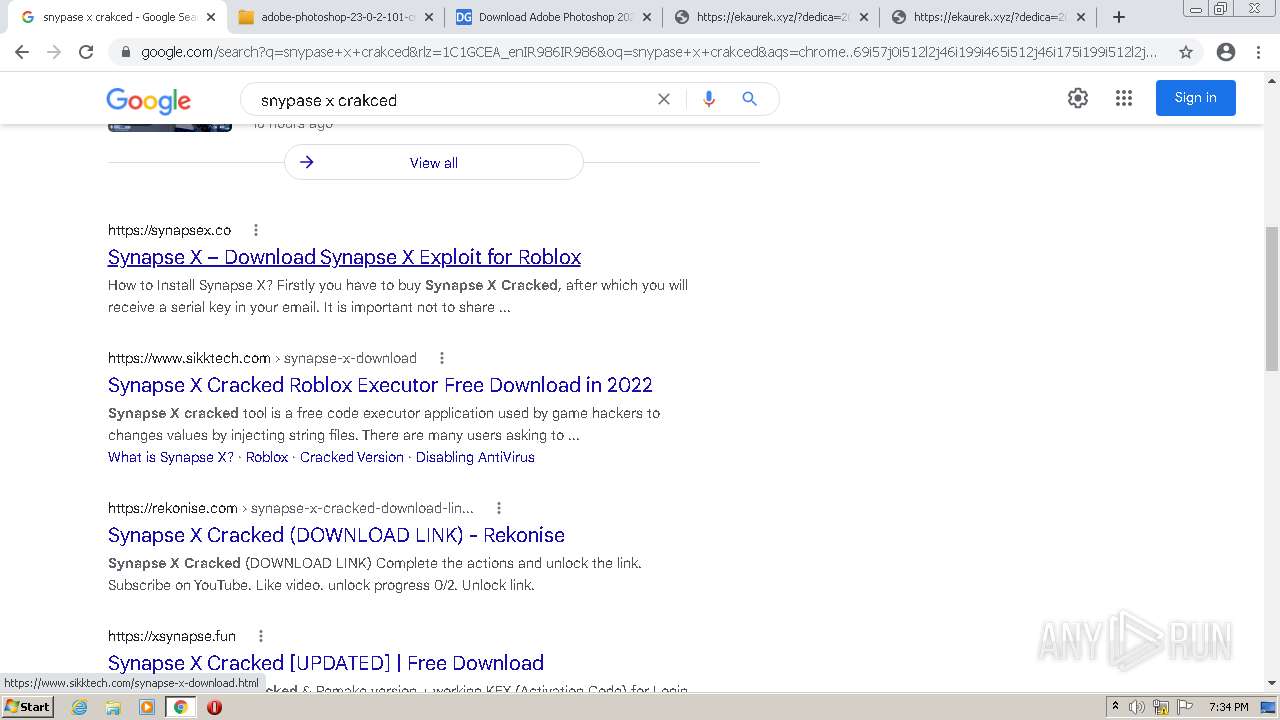The height and width of the screenshot is (720, 1280).
Task: Run the search with the magnifier icon
Action: [749, 99]
